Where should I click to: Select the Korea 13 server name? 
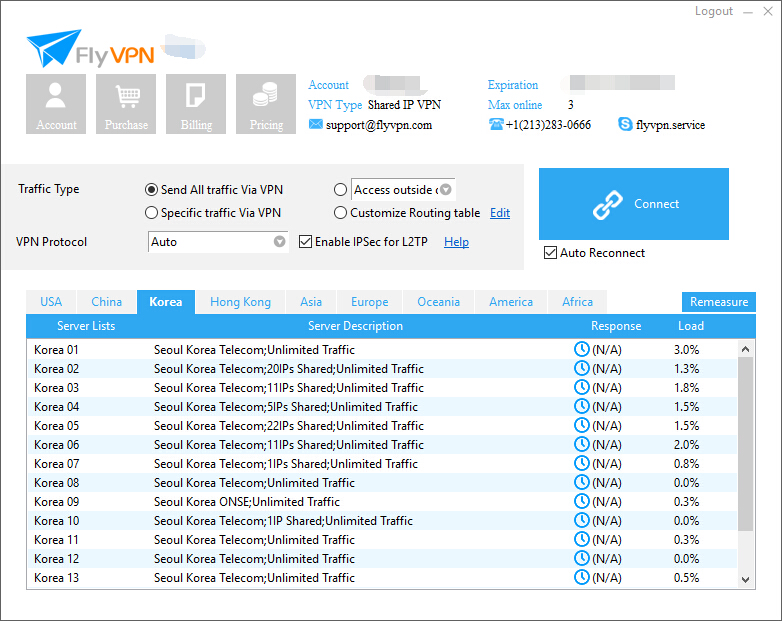(56, 578)
